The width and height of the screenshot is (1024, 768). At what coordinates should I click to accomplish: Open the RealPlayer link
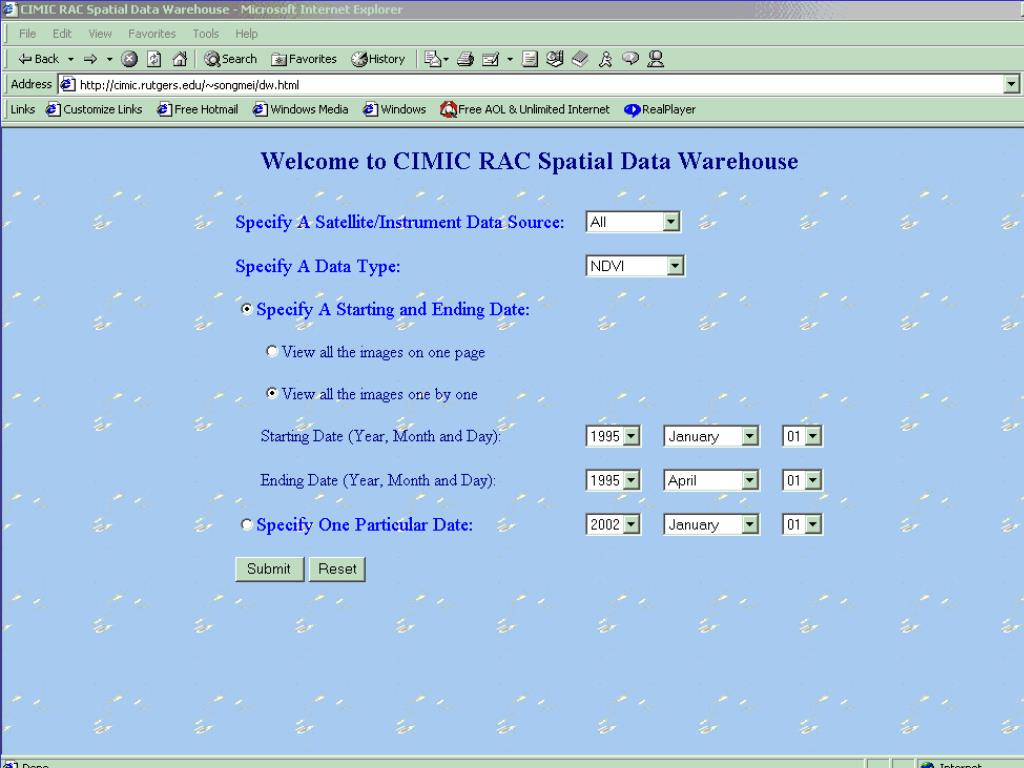point(660,110)
